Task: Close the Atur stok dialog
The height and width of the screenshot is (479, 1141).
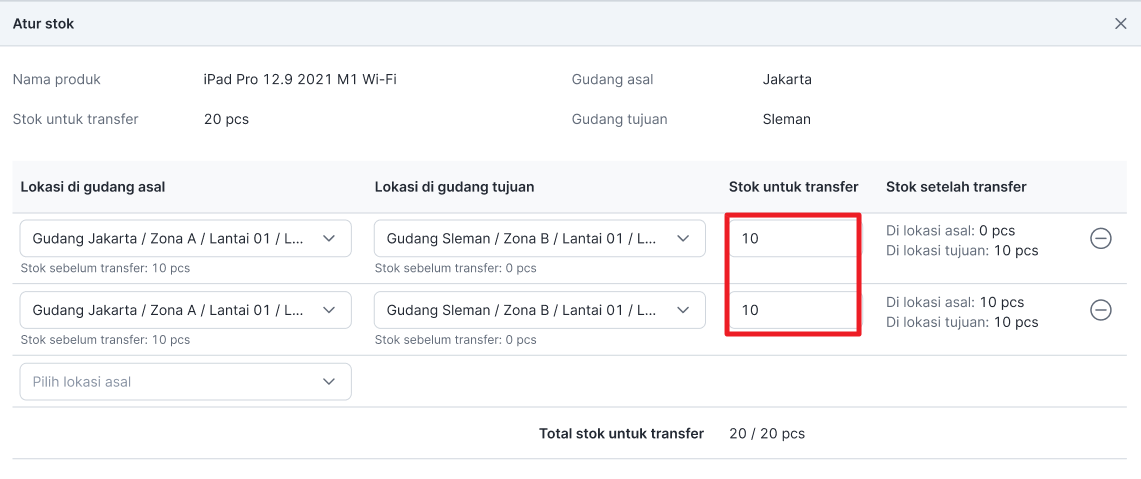Action: [1120, 24]
